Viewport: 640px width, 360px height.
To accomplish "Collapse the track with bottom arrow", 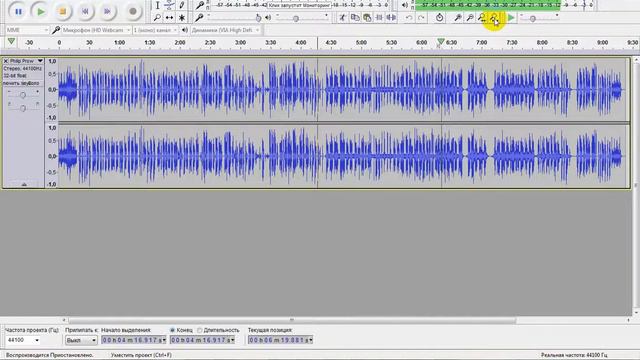I will click(x=24, y=184).
